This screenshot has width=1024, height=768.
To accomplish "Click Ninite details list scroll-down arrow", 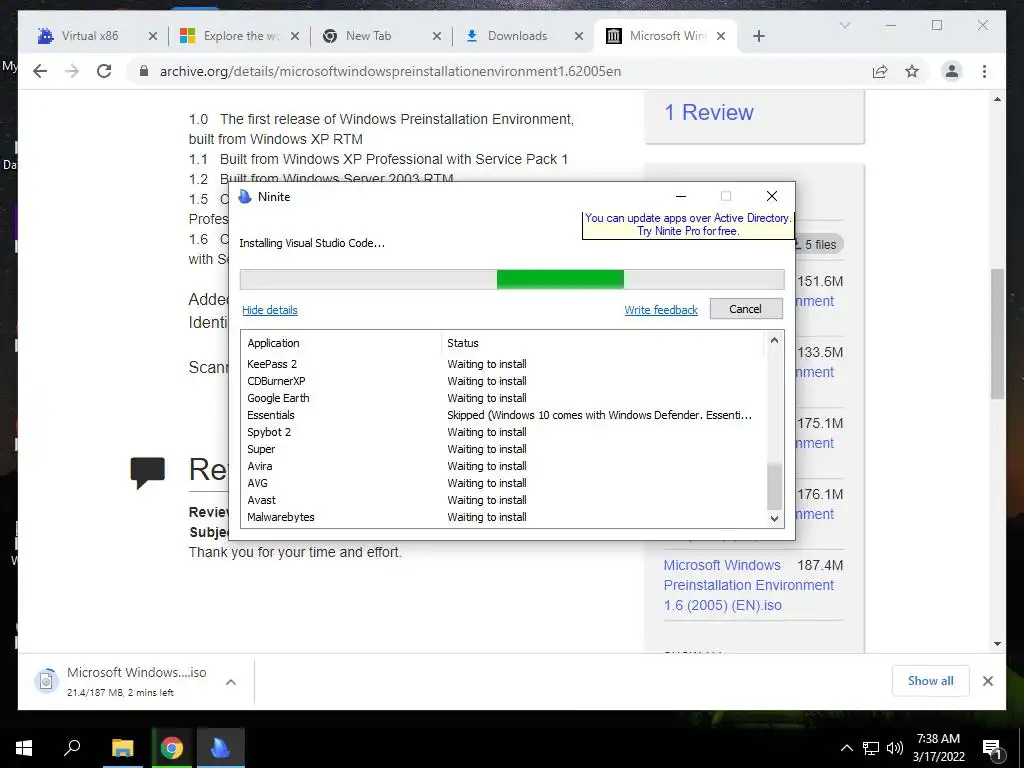I will coord(774,519).
